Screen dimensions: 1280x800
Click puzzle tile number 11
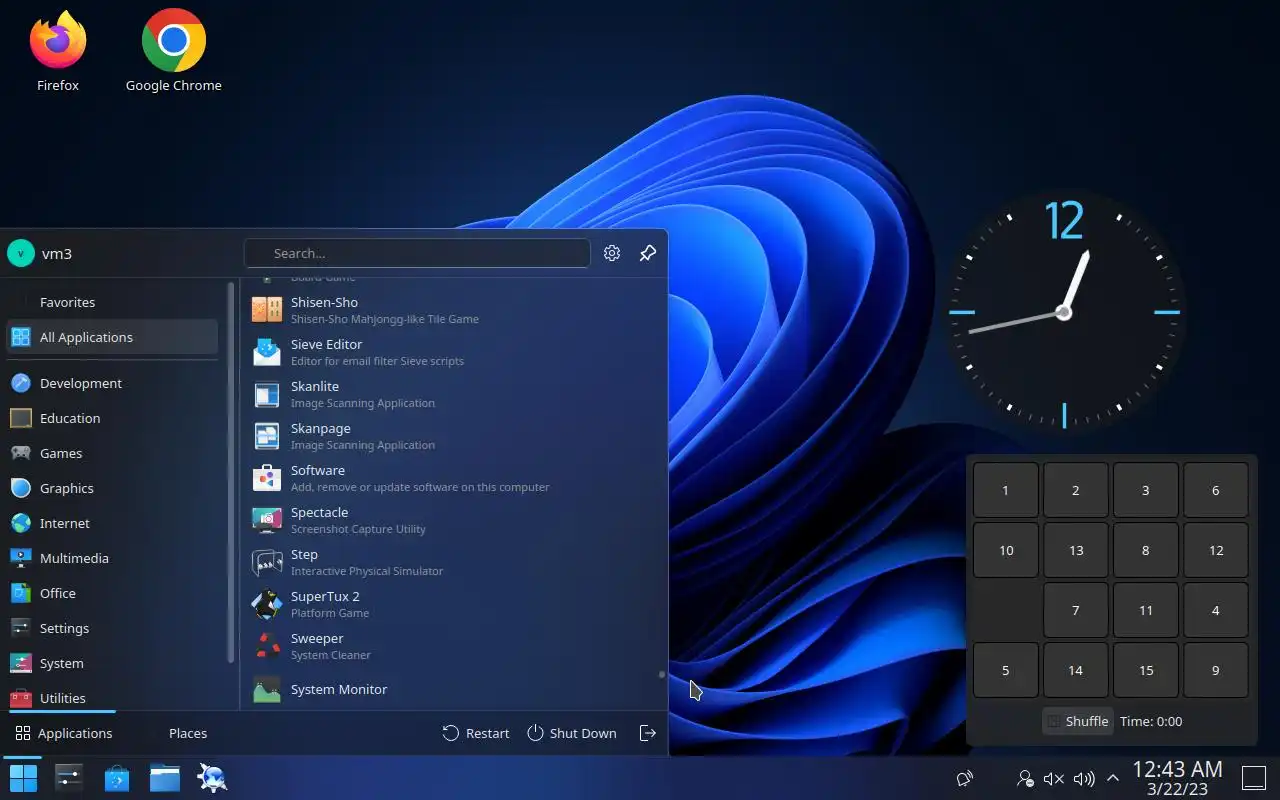pos(1146,610)
